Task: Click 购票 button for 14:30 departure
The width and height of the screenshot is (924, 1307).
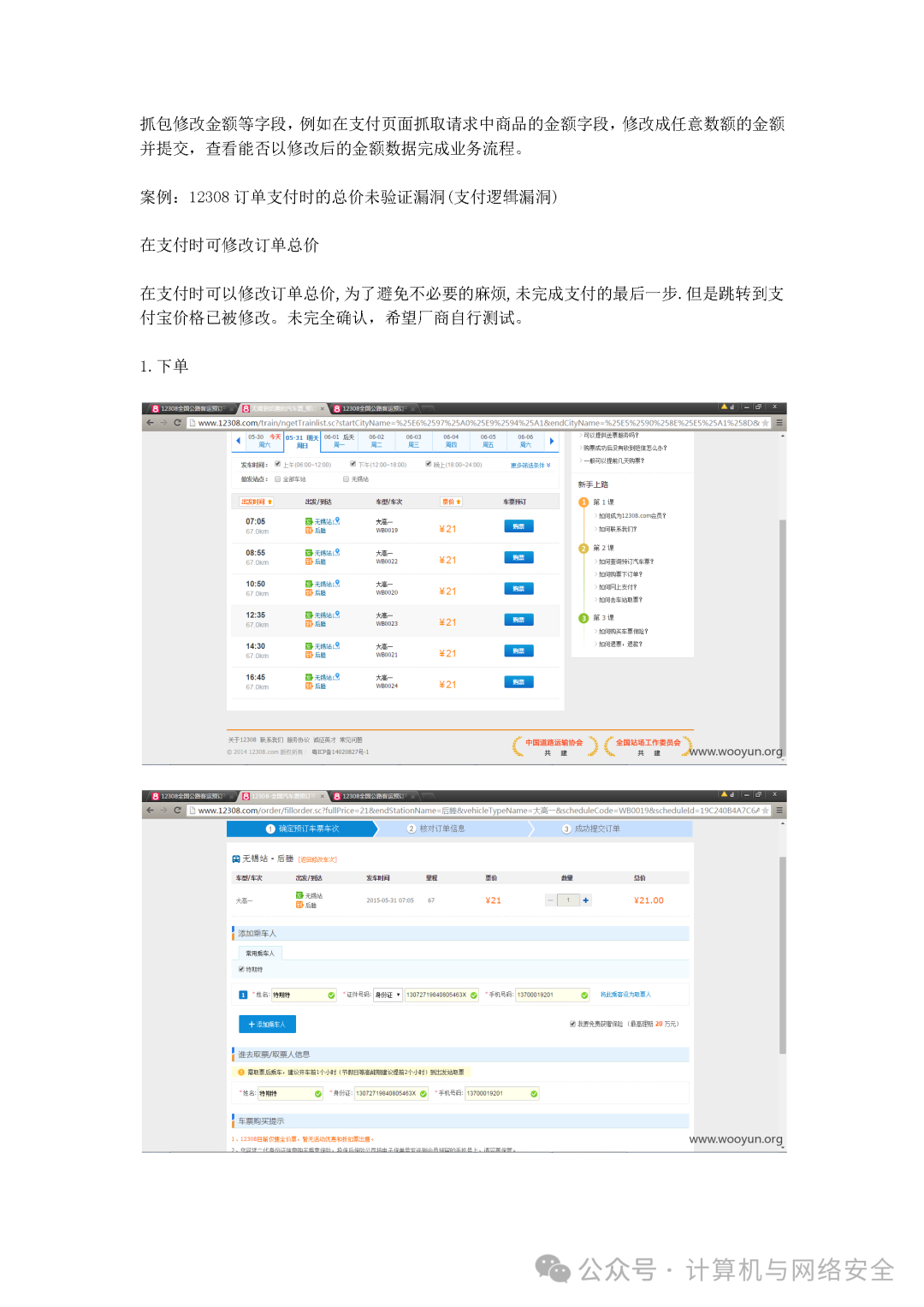Action: point(518,651)
